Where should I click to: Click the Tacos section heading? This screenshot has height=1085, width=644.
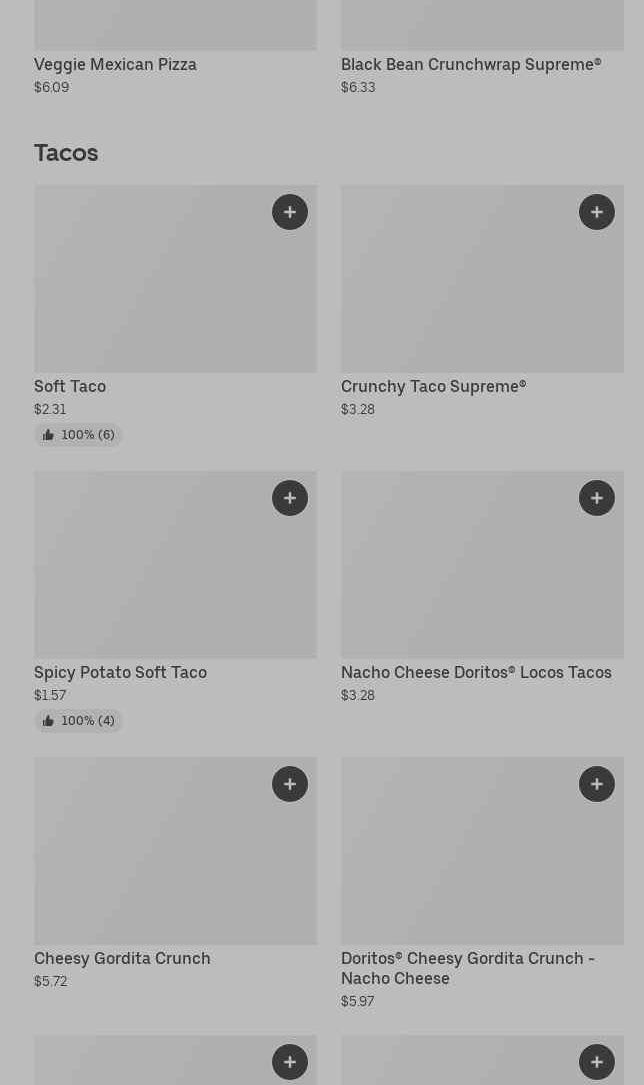click(66, 153)
